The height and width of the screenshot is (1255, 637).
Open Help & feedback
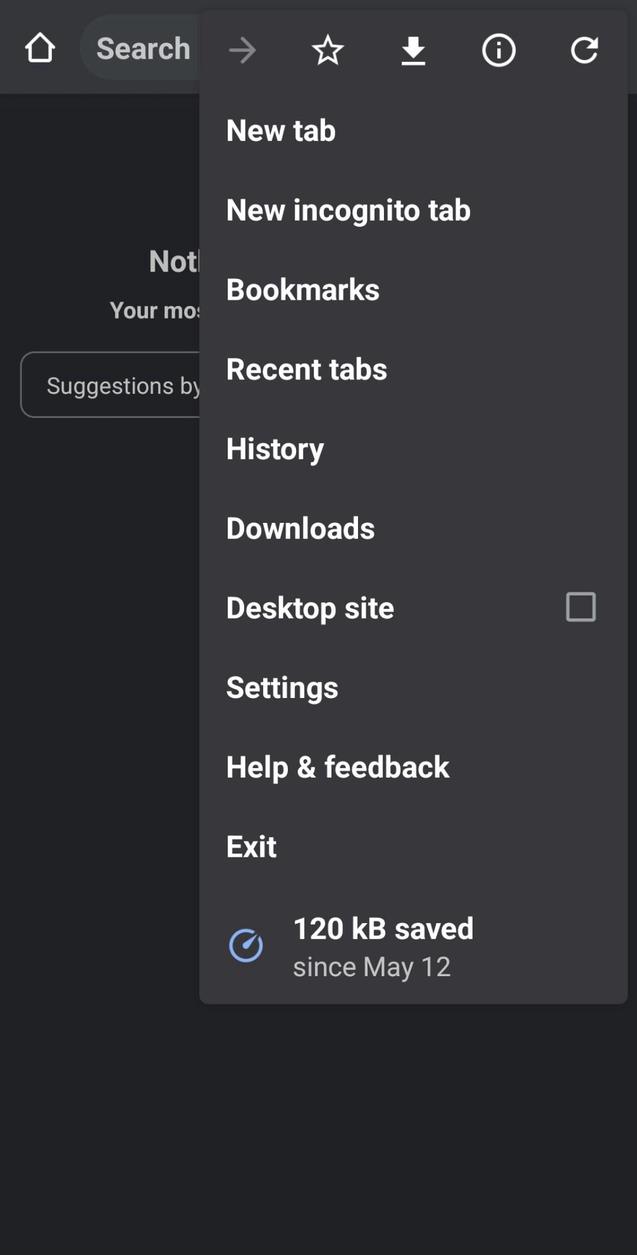pyautogui.click(x=337, y=767)
